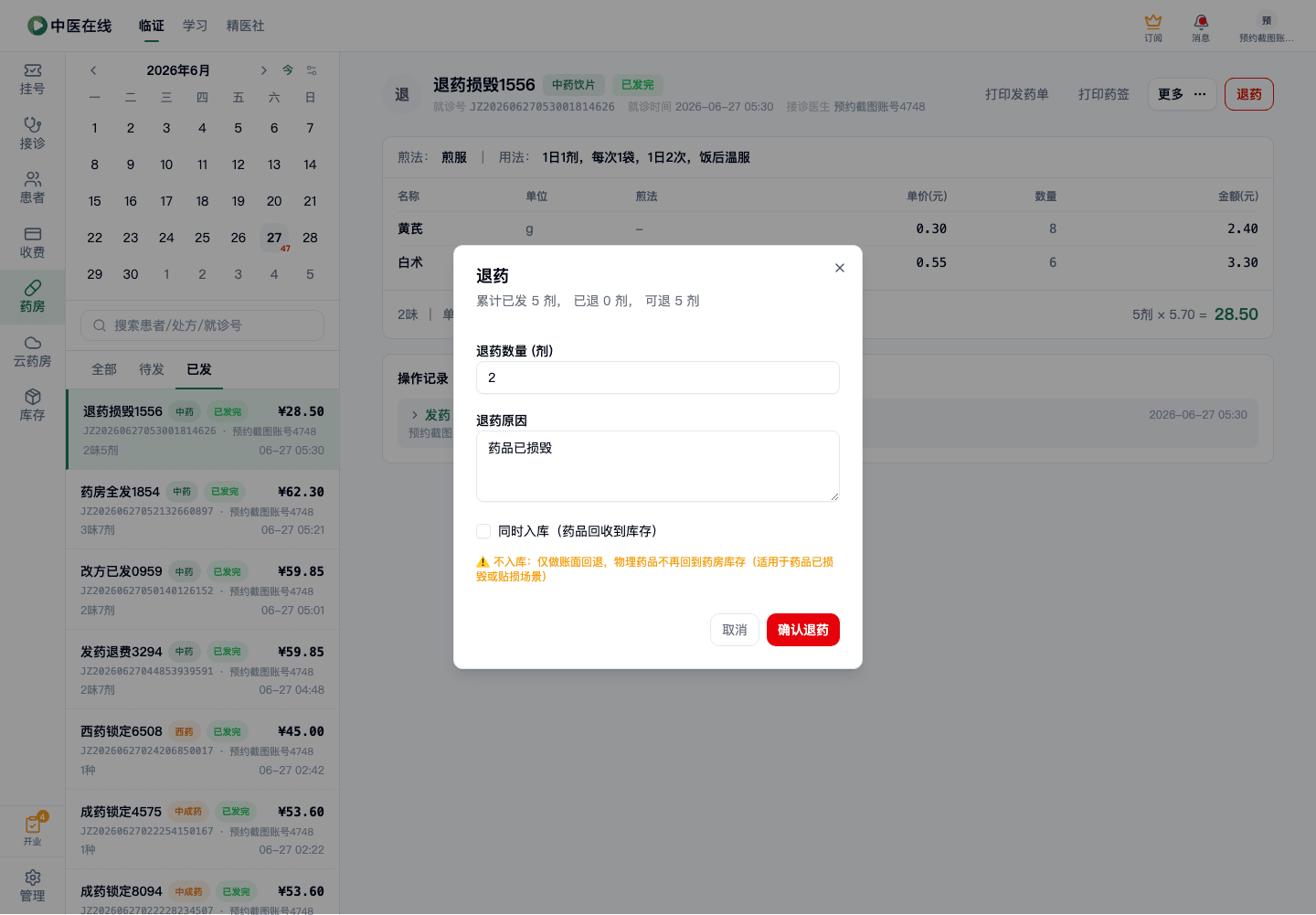1316x915 pixels.
Task: Open prescription 退药损毁1556
Action: (x=203, y=430)
